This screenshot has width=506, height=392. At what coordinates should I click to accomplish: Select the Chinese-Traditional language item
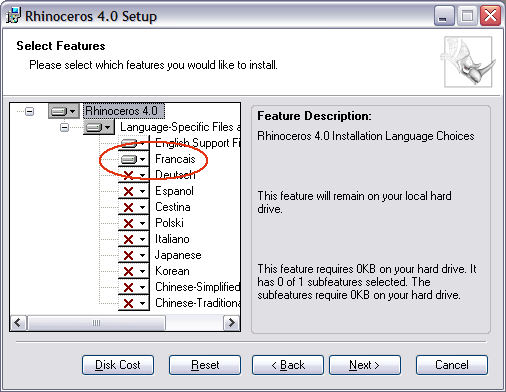click(198, 303)
